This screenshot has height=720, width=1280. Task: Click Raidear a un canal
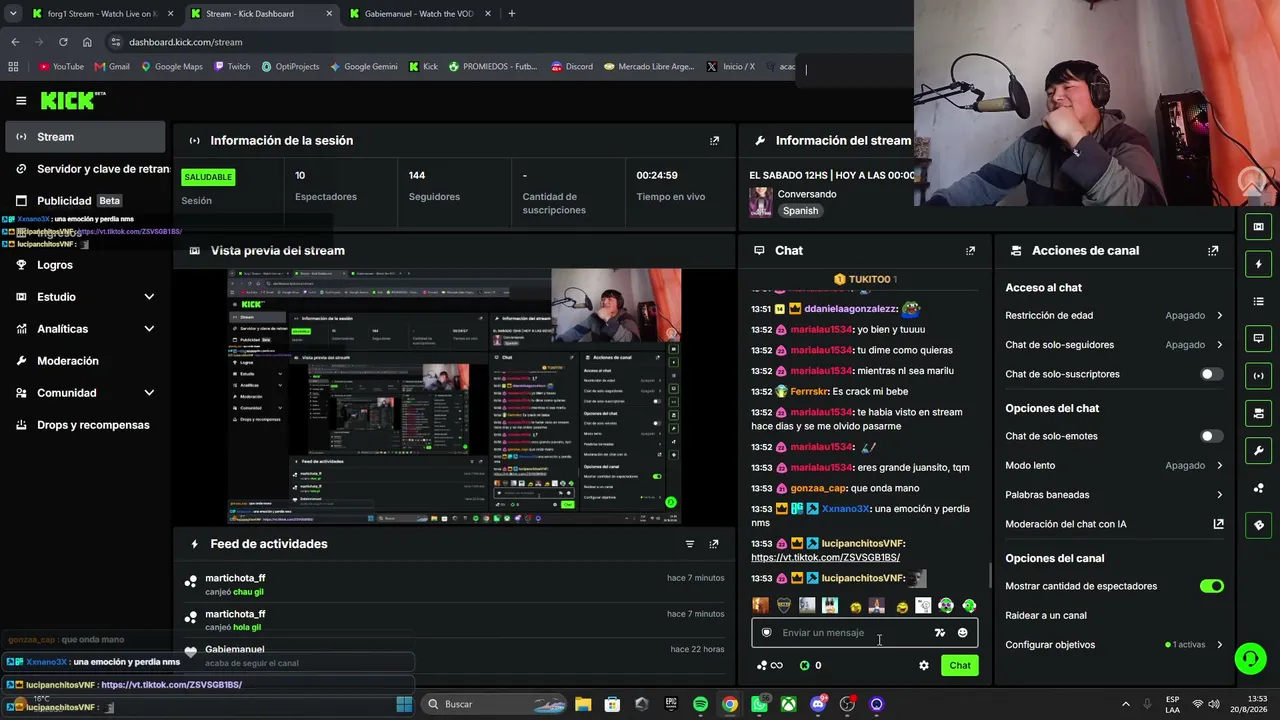click(1046, 616)
